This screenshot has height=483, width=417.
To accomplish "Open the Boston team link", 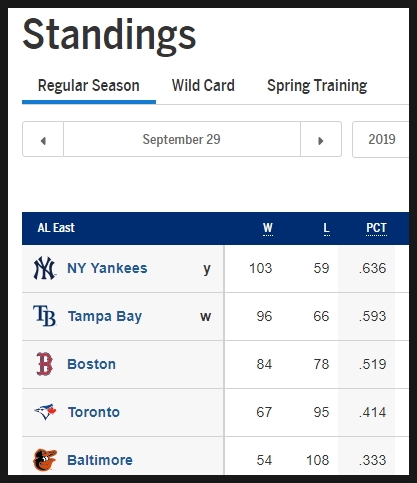I will pyautogui.click(x=92, y=364).
